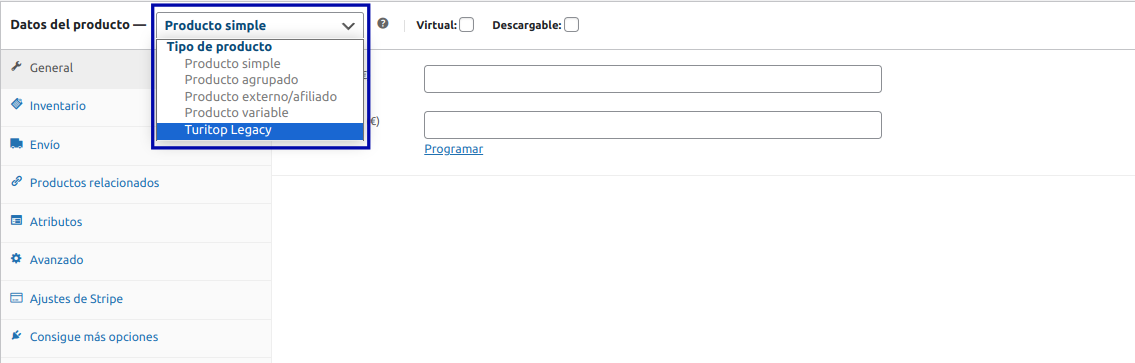Click the Inventario tag icon
The width and height of the screenshot is (1135, 363).
coord(17,105)
